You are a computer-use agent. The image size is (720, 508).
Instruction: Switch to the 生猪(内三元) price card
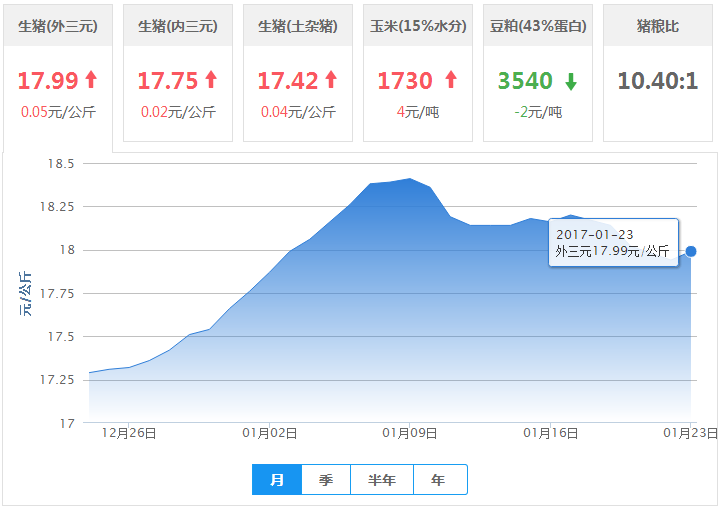178,26
